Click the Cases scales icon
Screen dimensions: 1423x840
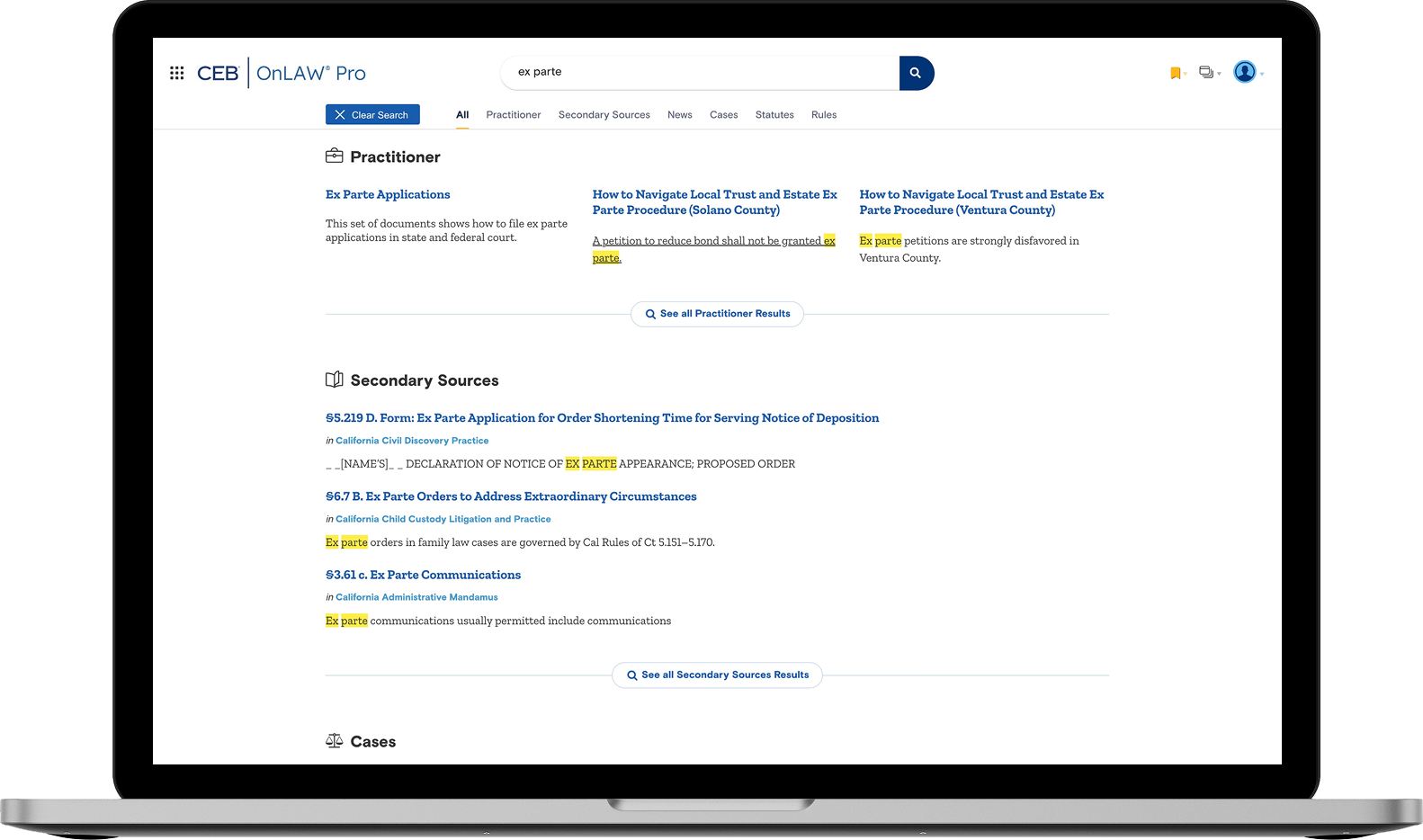[335, 741]
